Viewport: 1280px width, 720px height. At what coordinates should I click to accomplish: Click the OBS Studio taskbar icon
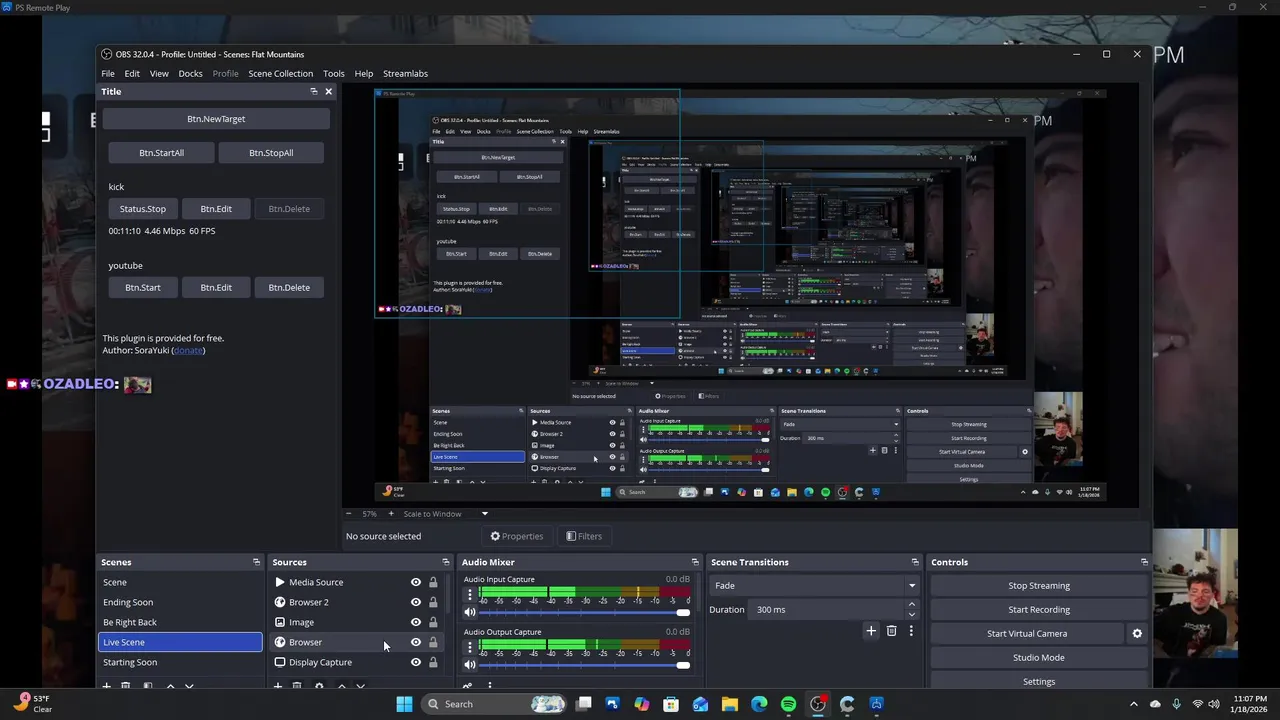coord(818,704)
